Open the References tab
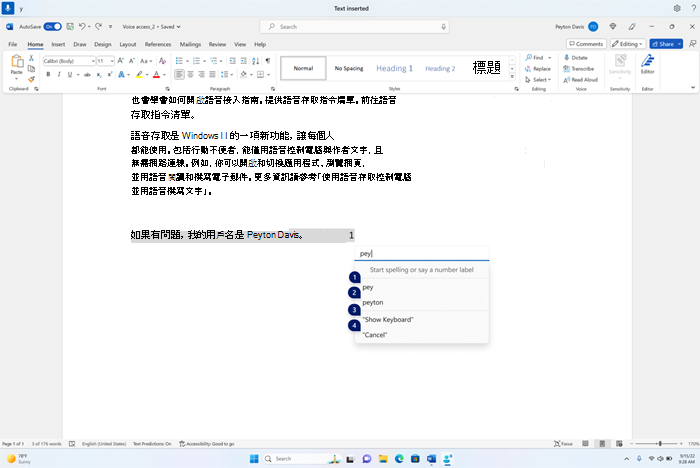Viewport: 700px width, 468px height. [158, 44]
